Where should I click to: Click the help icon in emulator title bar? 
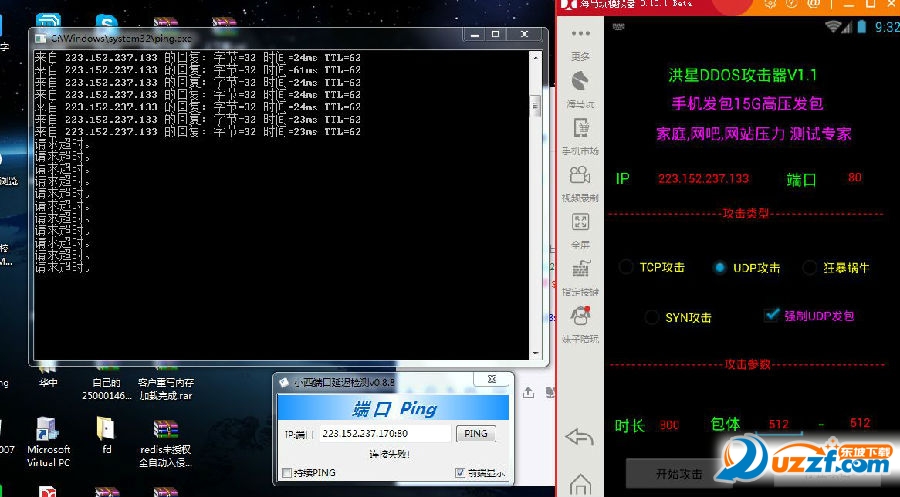(792, 4)
